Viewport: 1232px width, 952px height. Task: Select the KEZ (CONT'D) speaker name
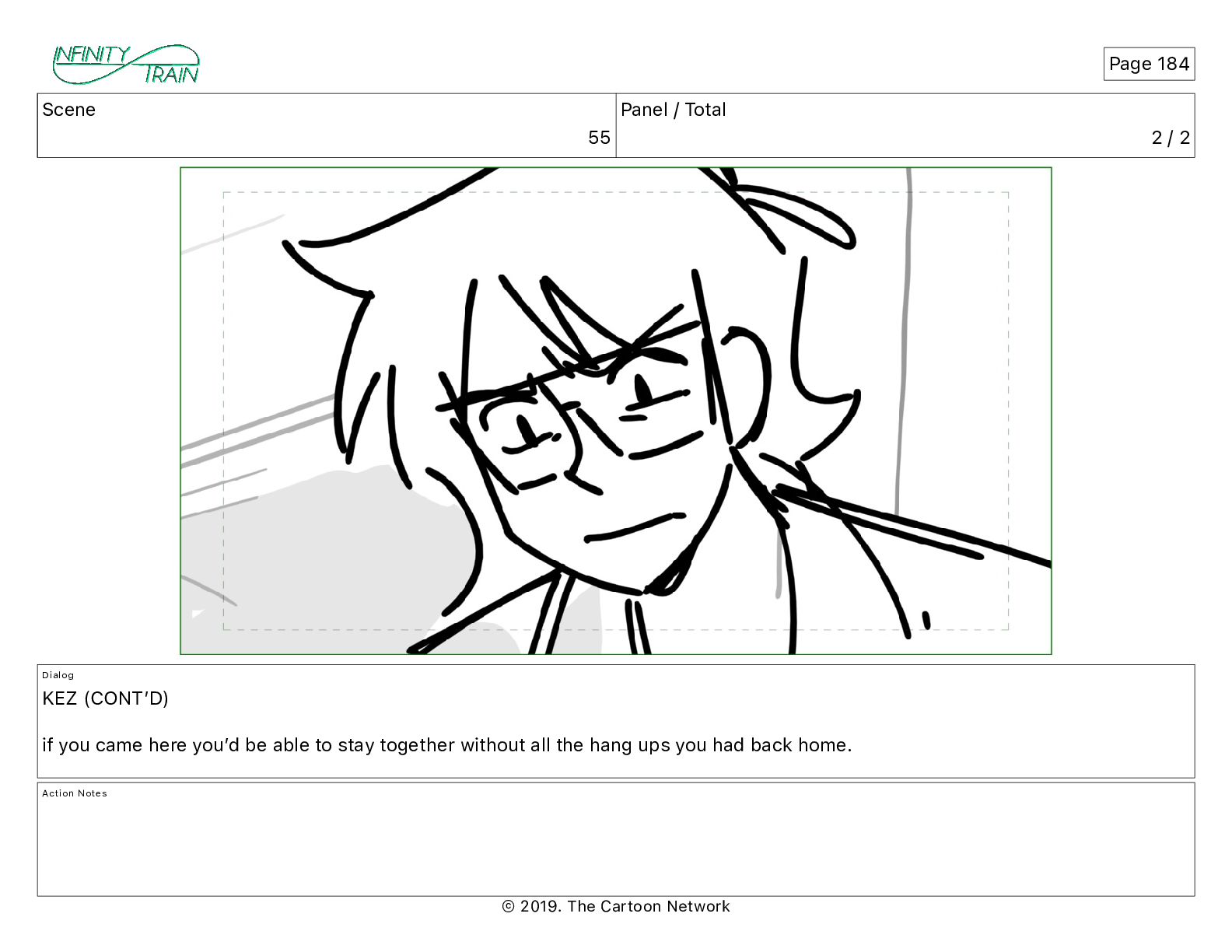point(105,698)
